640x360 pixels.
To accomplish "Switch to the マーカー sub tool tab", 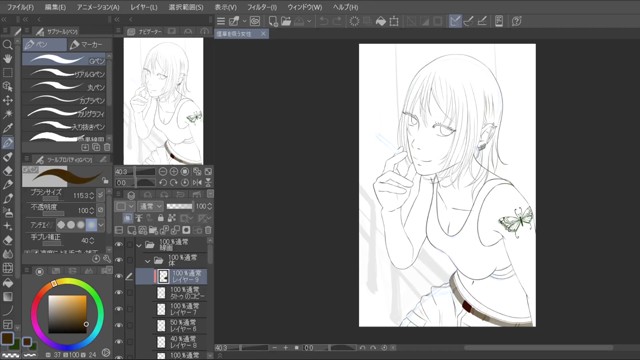I will click(x=88, y=44).
